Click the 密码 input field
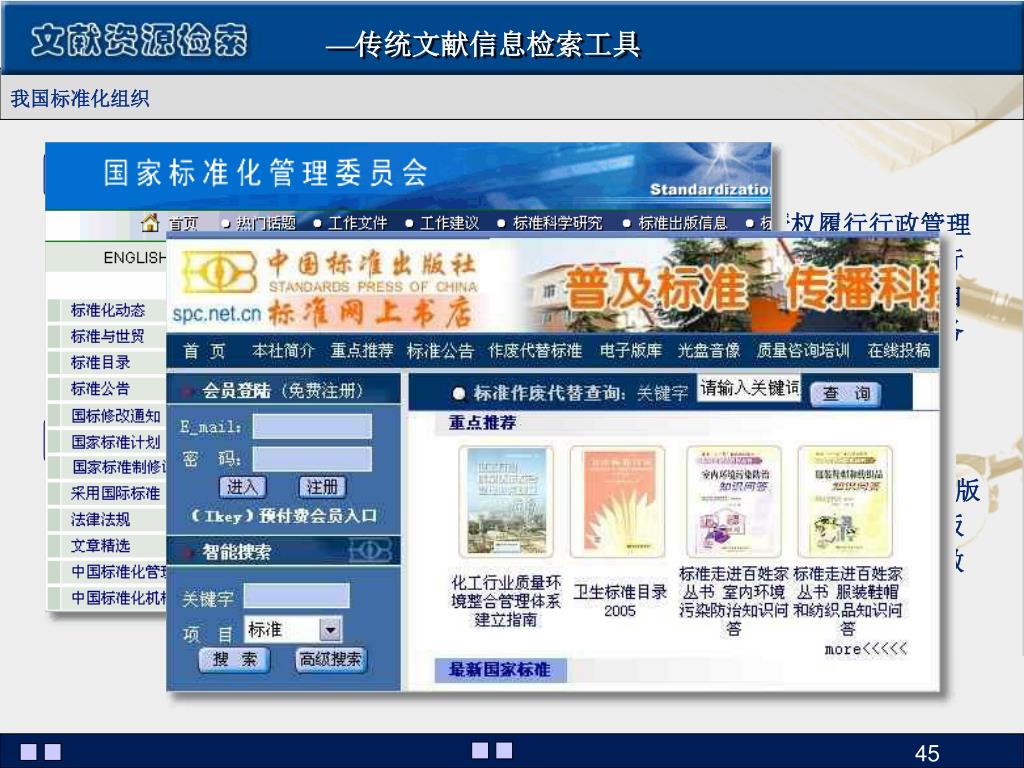This screenshot has width=1024, height=768. coord(312,459)
